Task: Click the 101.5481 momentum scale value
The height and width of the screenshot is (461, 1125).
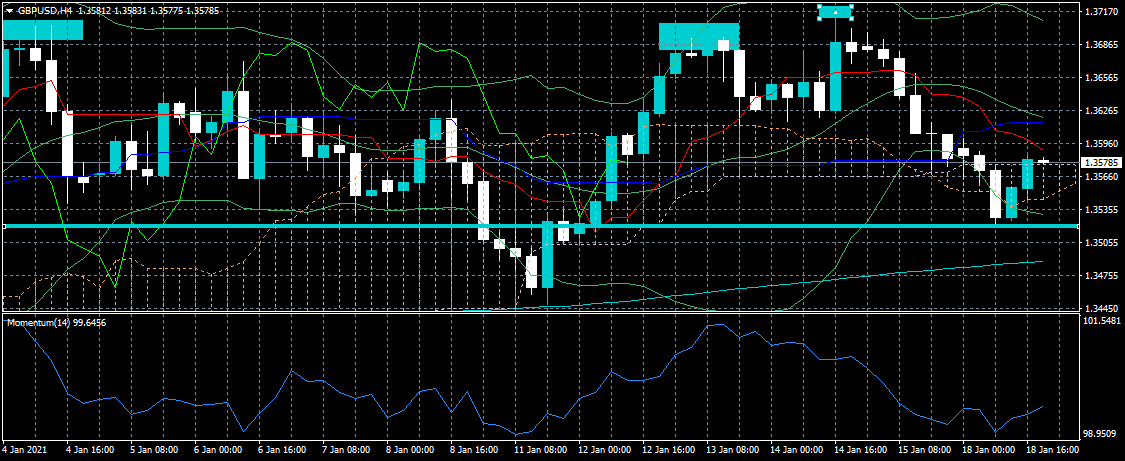Action: pos(1101,320)
